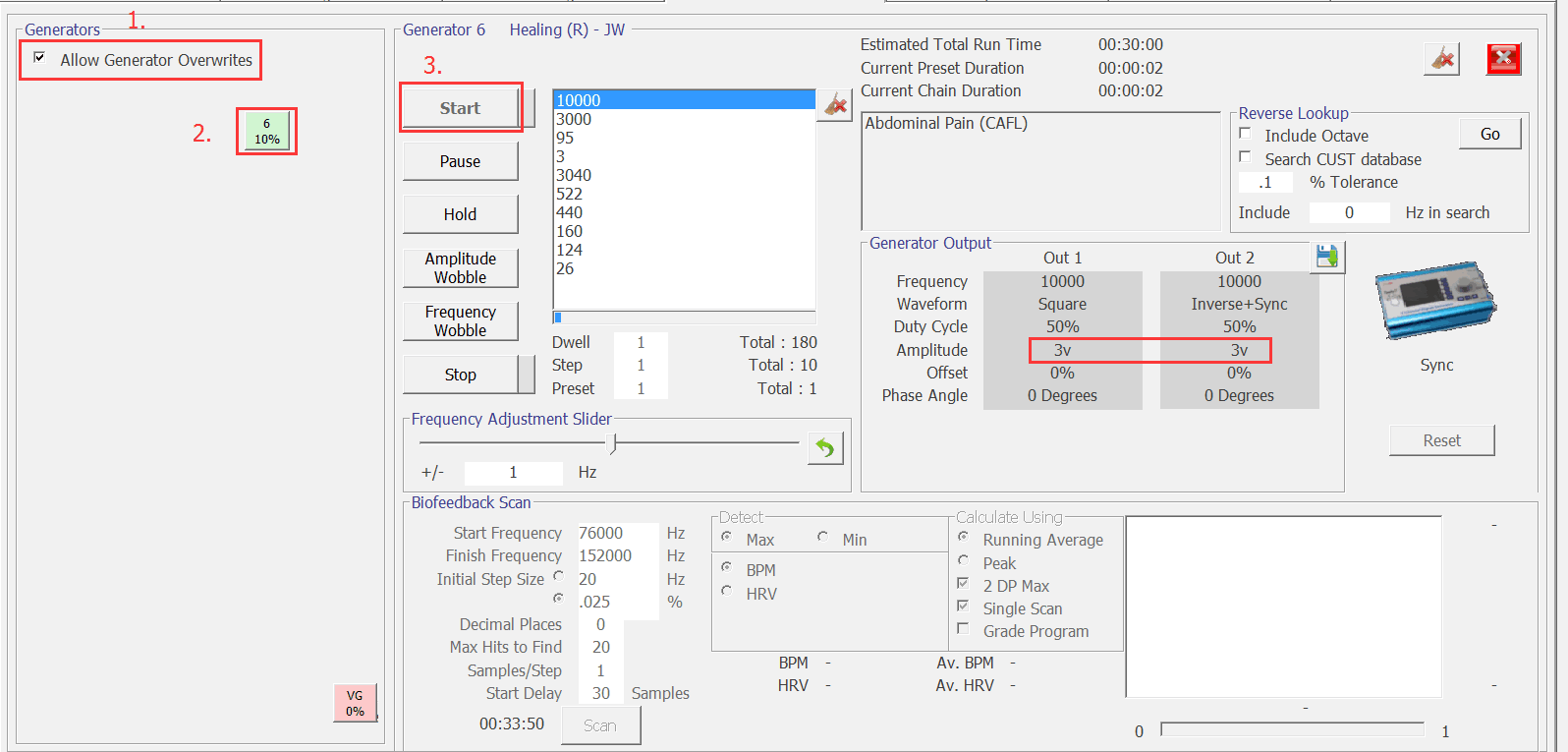The width and height of the screenshot is (1568, 752).
Task: Select the percent initial step size radio
Action: [558, 598]
